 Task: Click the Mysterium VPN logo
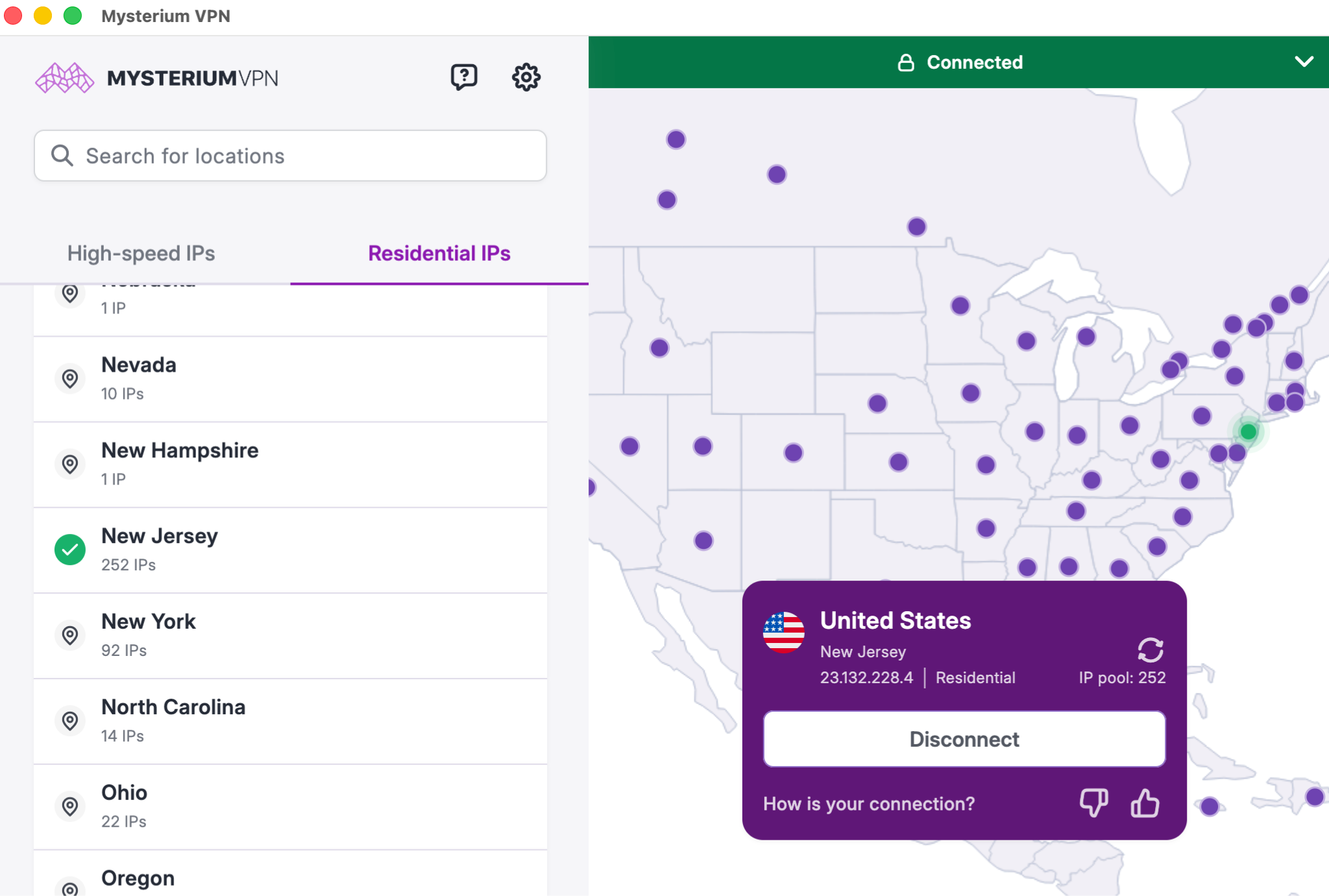(157, 78)
